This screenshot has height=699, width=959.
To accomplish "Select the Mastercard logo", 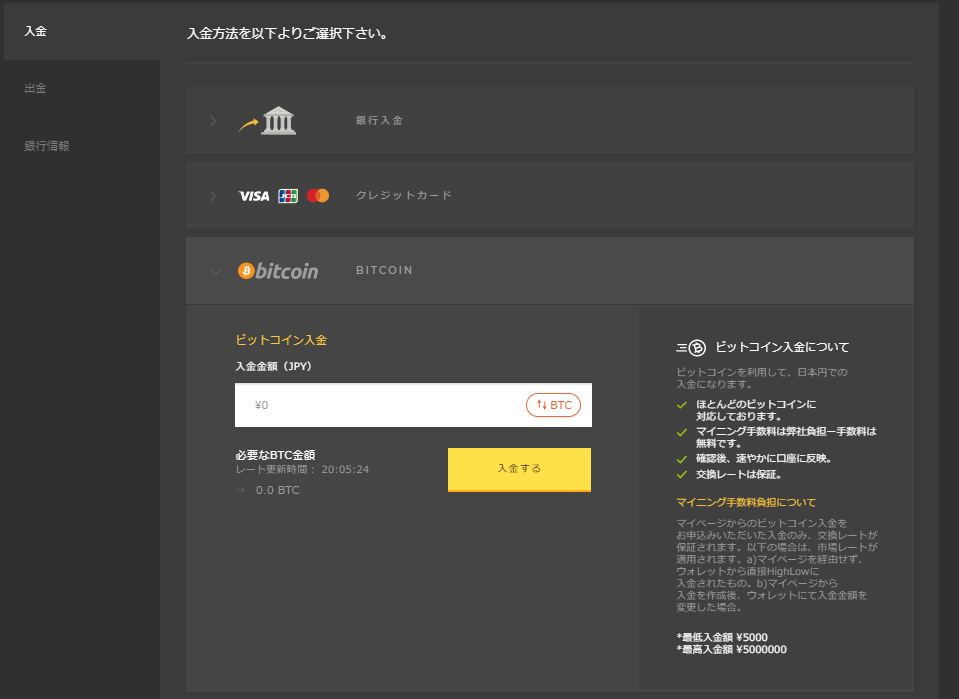I will coord(318,195).
